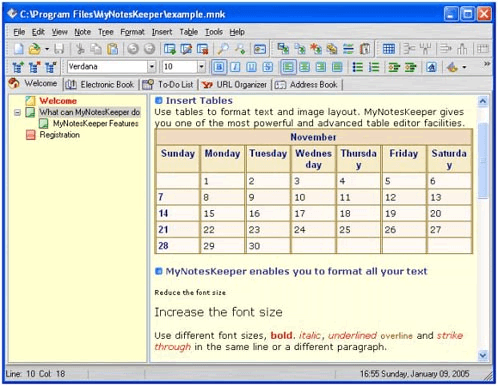Click the Find magnifier icon
498x386 pixels.
pyautogui.click(x=223, y=49)
